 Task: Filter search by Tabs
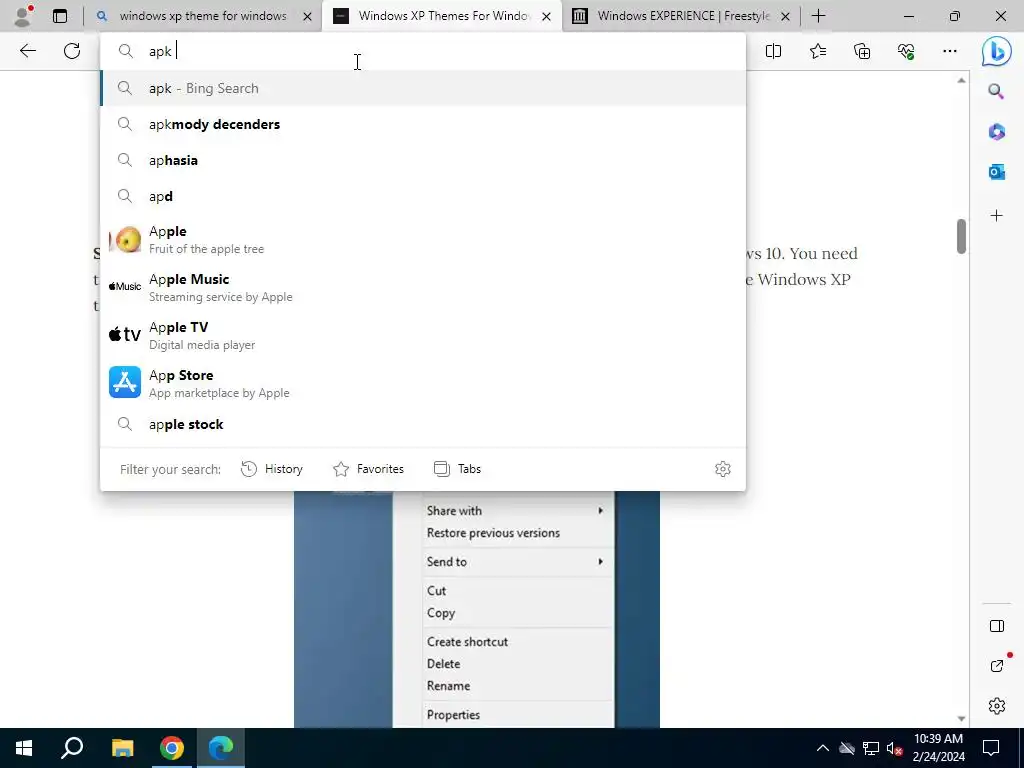pyautogui.click(x=457, y=469)
